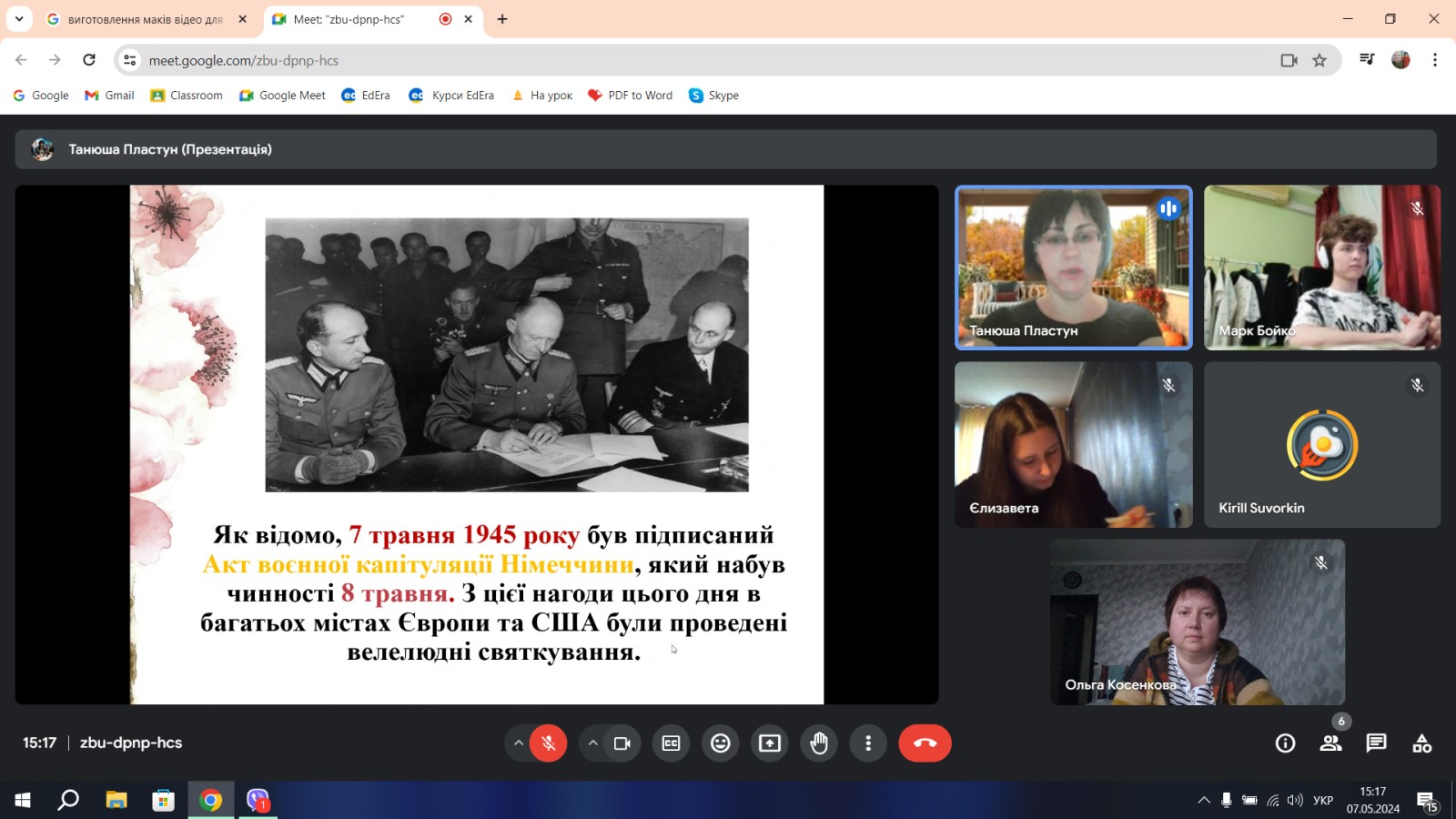This screenshot has width=1456, height=819.
Task: Switch to the first Google search tab
Action: click(146, 19)
